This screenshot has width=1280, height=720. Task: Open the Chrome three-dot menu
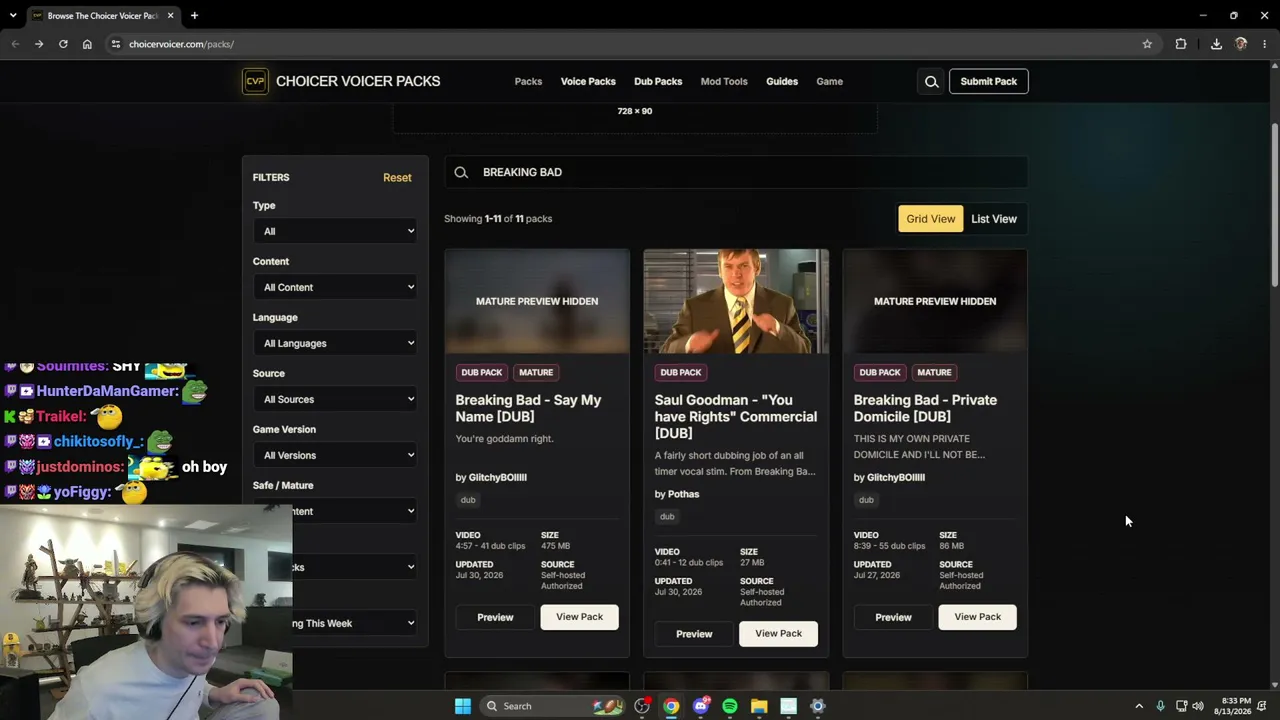[1265, 44]
